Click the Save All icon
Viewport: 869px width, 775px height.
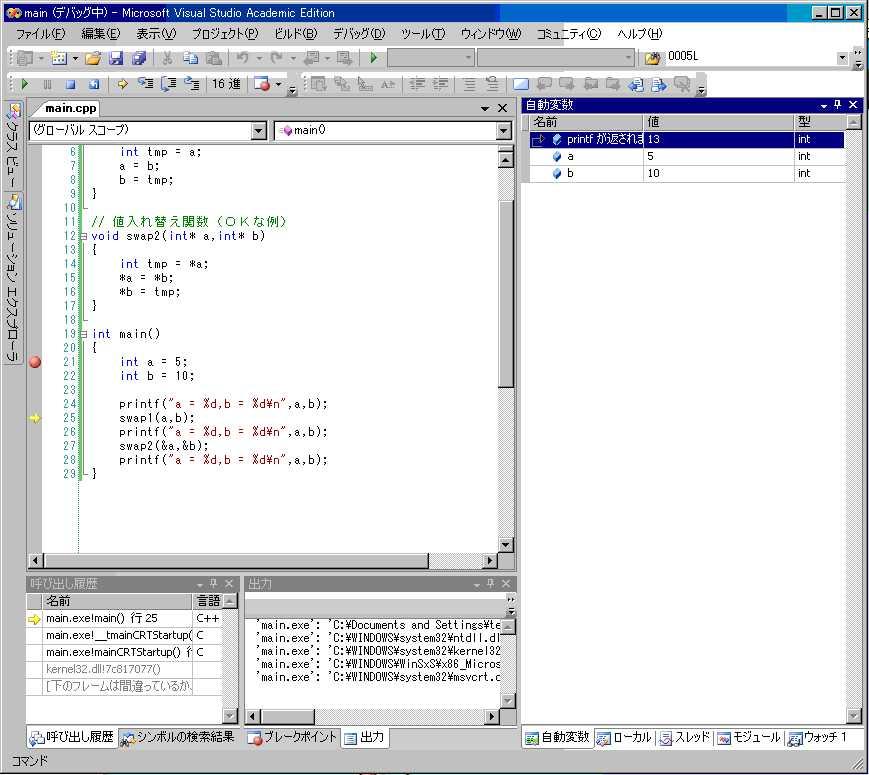(139, 58)
